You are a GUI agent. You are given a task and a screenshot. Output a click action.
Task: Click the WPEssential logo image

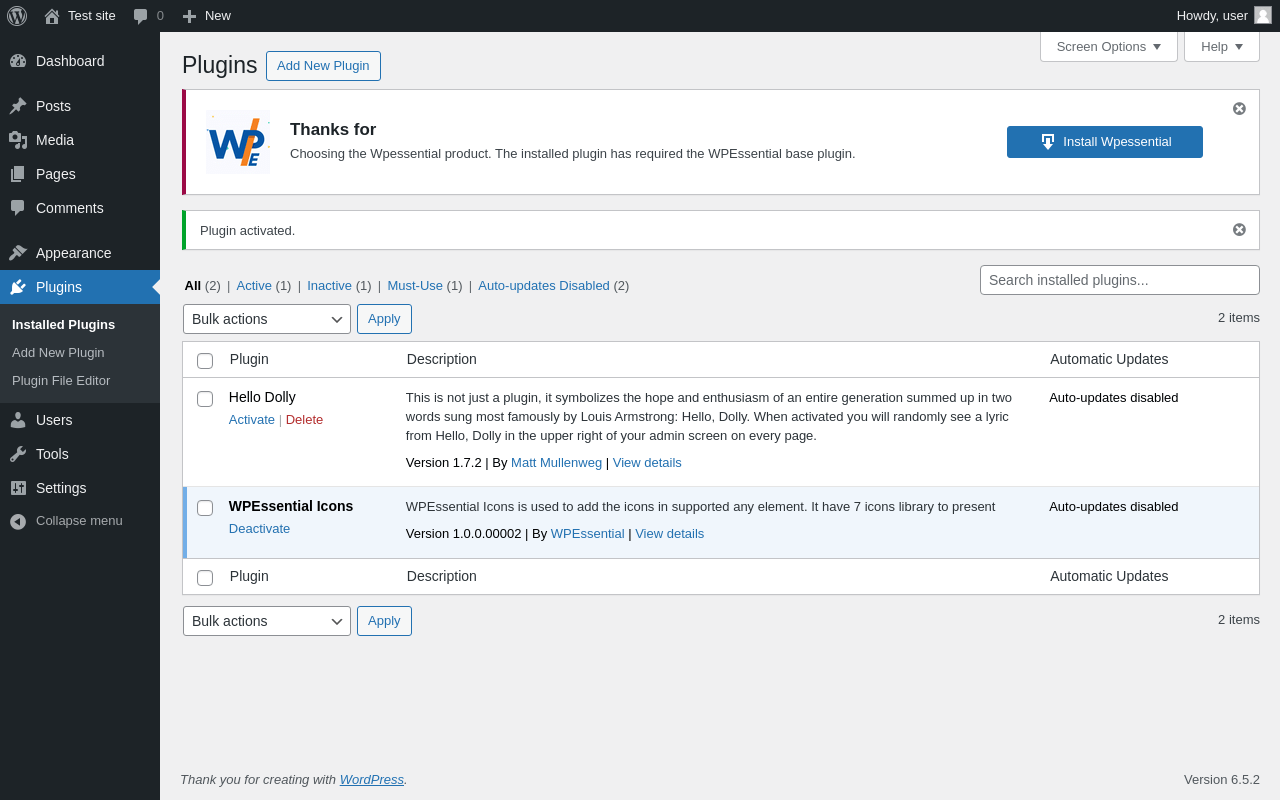pyautogui.click(x=238, y=142)
